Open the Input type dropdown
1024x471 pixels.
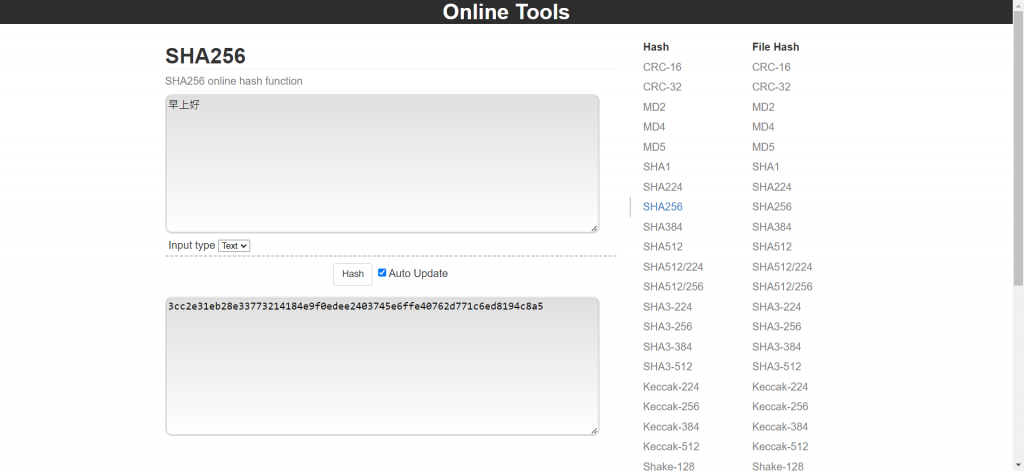[x=234, y=246]
